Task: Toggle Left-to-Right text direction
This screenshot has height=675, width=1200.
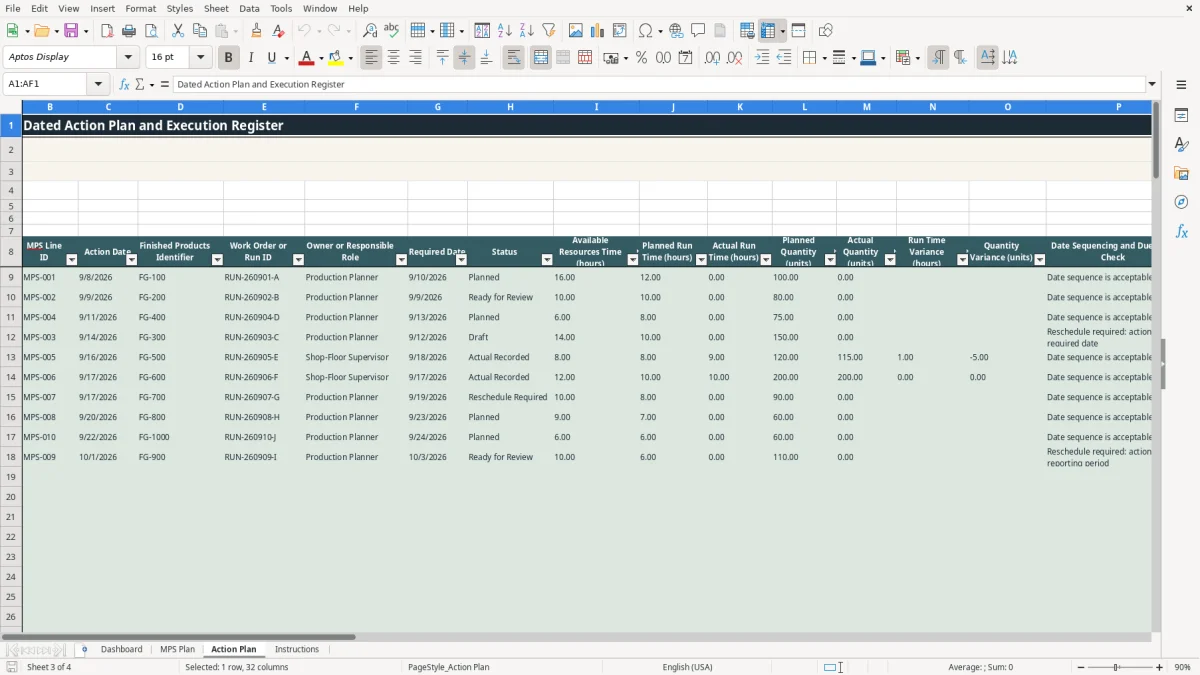Action: pyautogui.click(x=938, y=58)
